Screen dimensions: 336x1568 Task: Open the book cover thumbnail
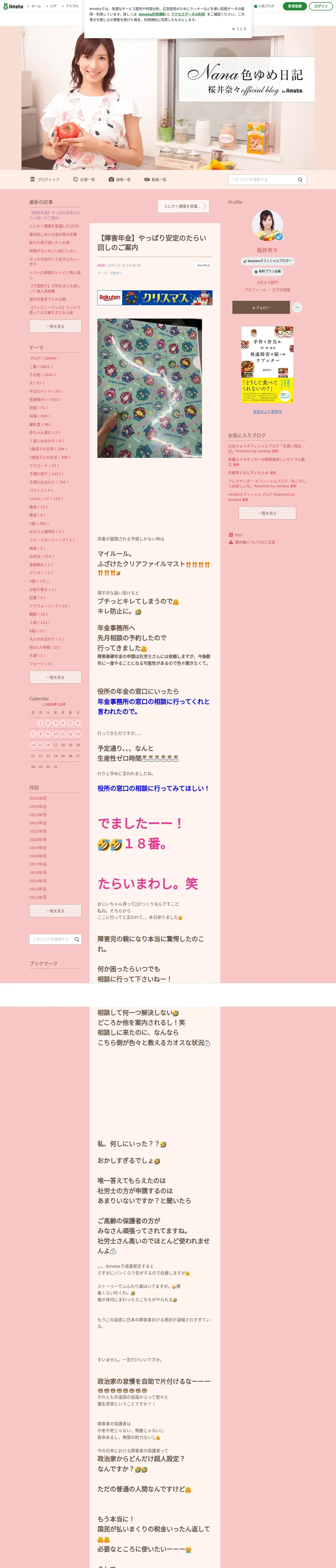[267, 365]
